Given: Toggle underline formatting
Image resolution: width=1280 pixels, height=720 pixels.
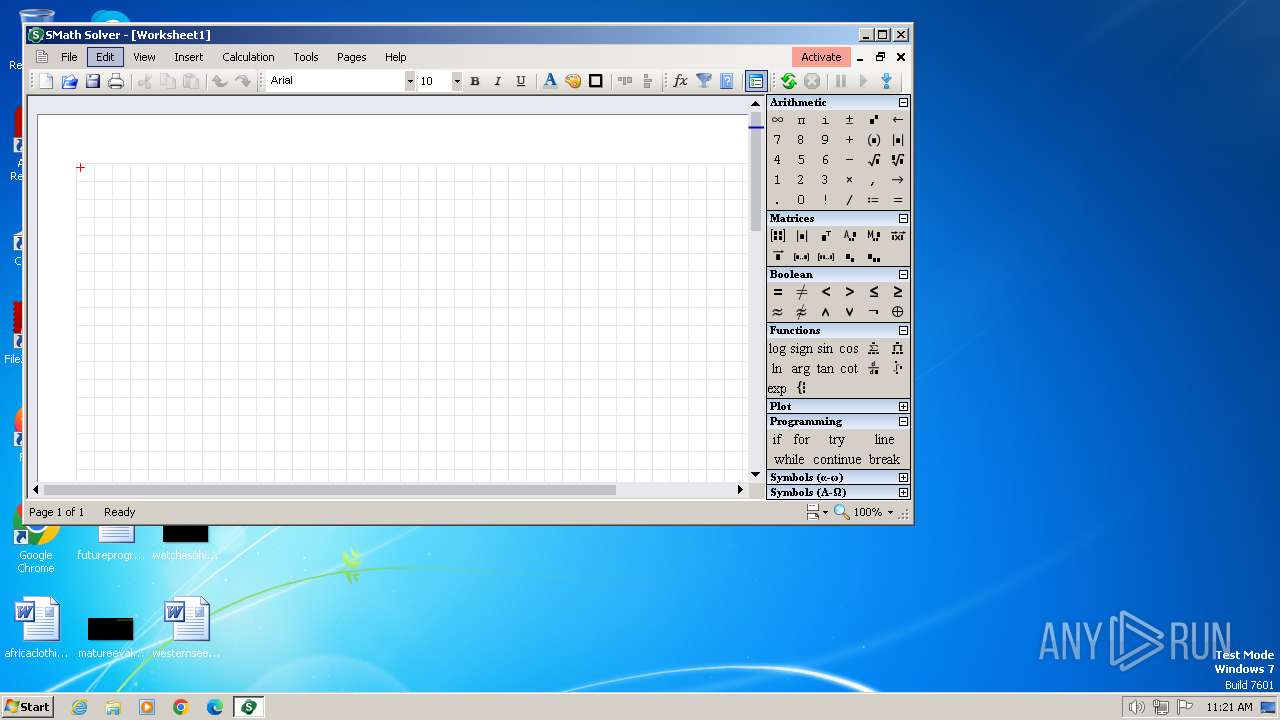Looking at the screenshot, I should coord(521,81).
